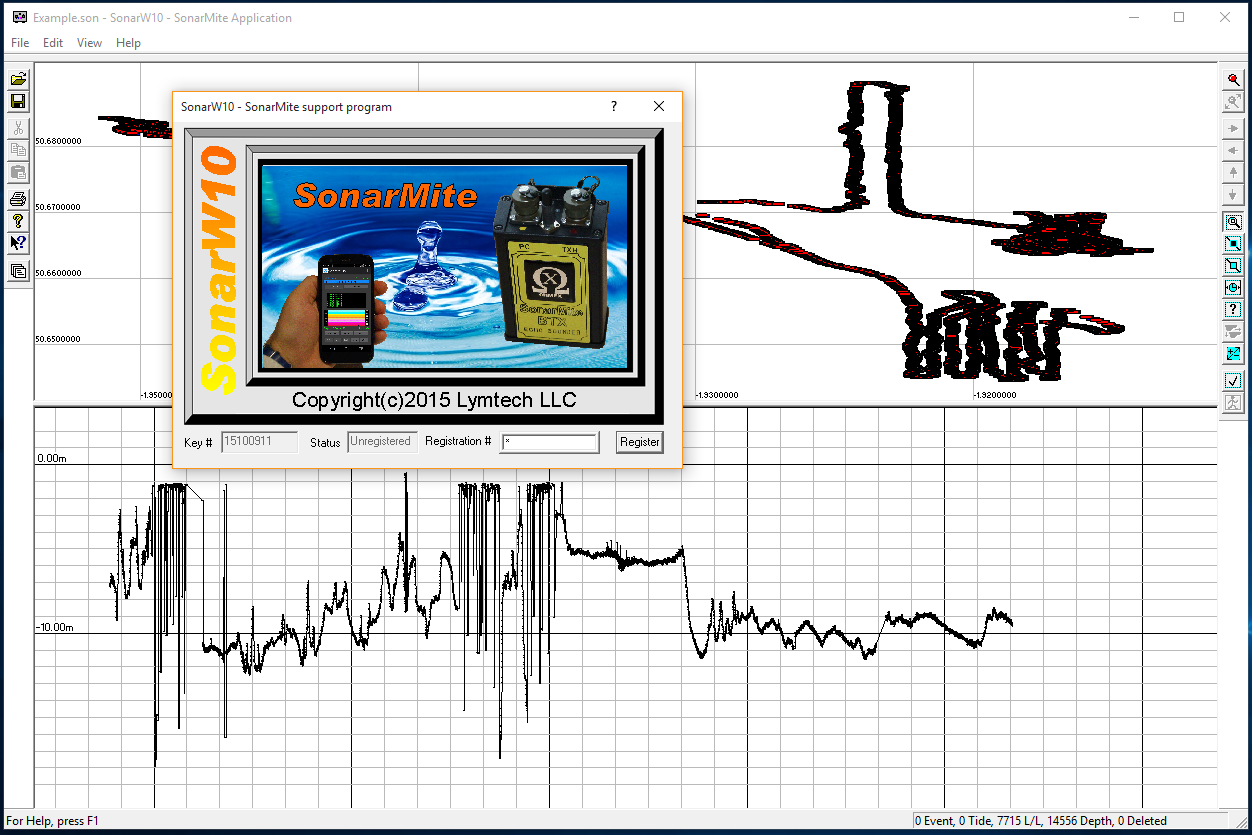Print using the printer toolbar icon

click(18, 200)
